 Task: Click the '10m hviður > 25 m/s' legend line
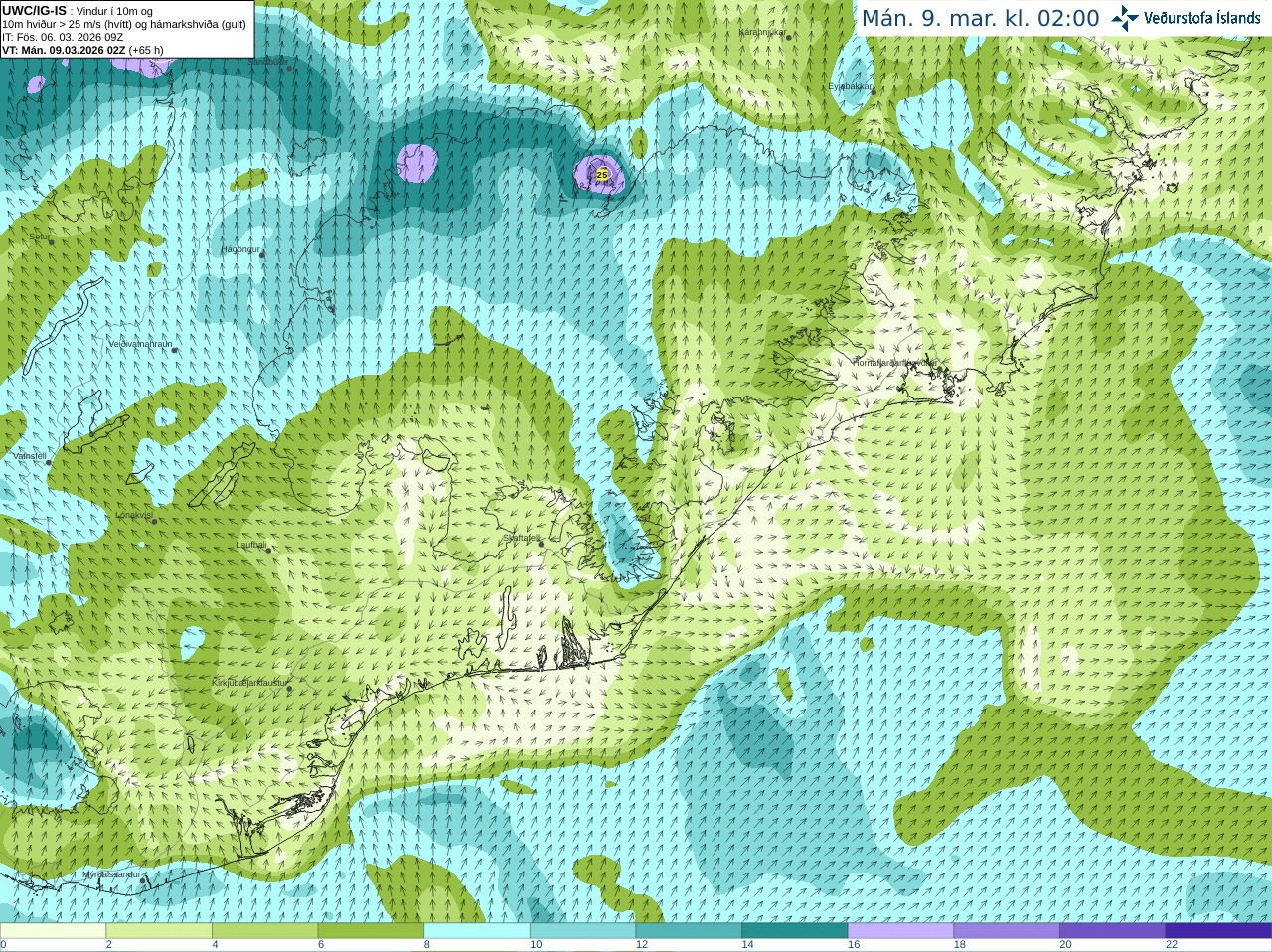click(124, 24)
